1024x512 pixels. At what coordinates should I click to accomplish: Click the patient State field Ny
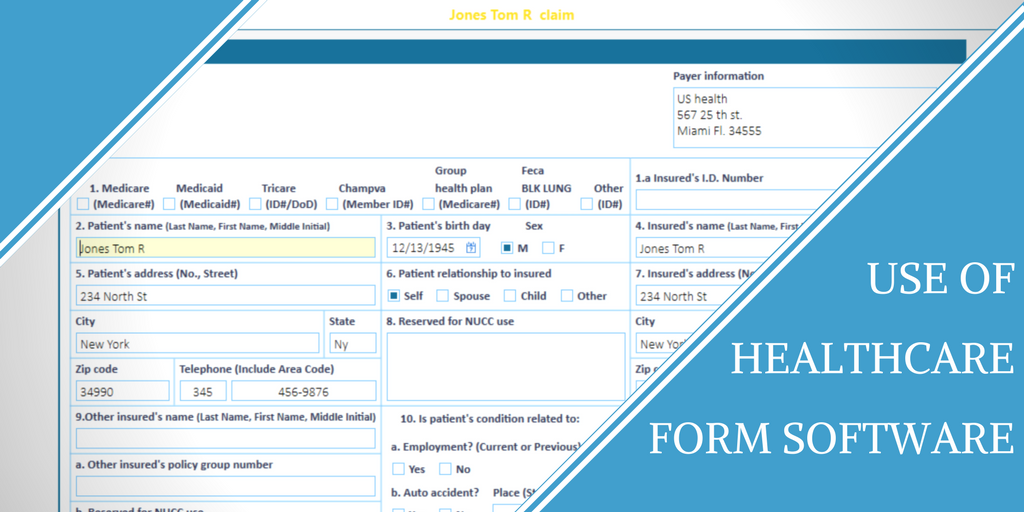353,343
